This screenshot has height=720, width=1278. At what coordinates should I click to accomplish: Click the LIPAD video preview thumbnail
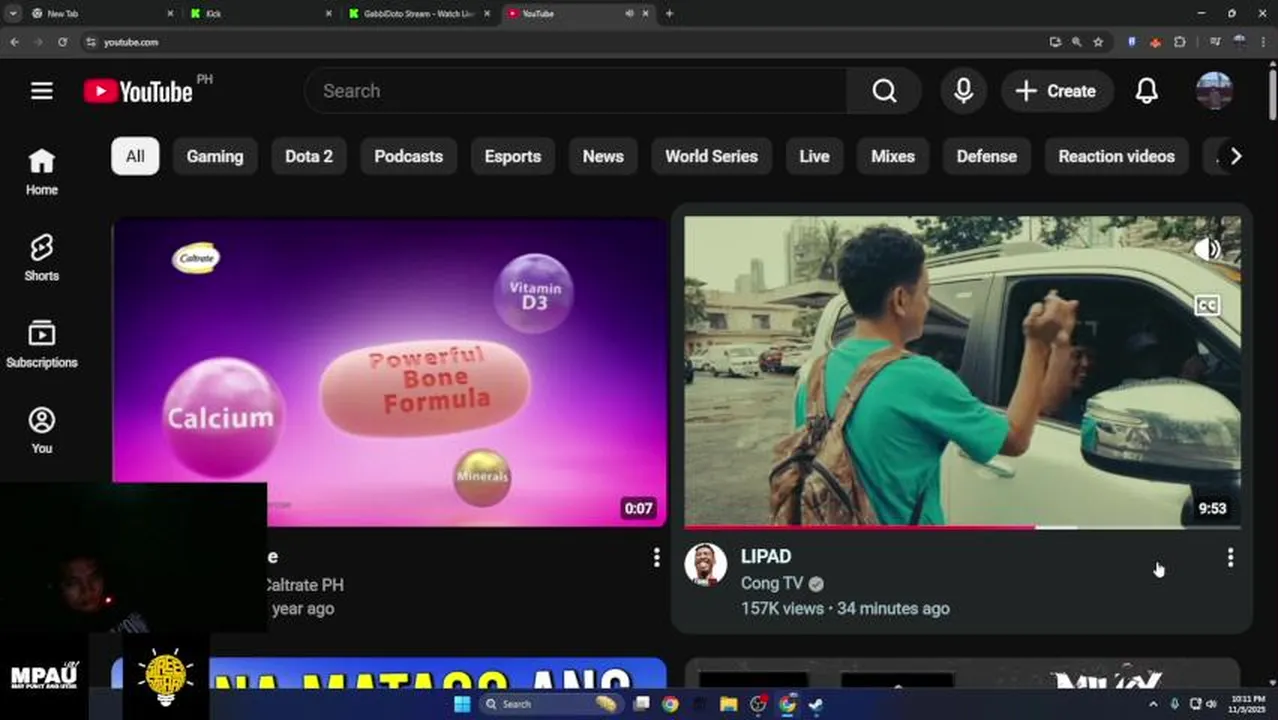click(962, 371)
